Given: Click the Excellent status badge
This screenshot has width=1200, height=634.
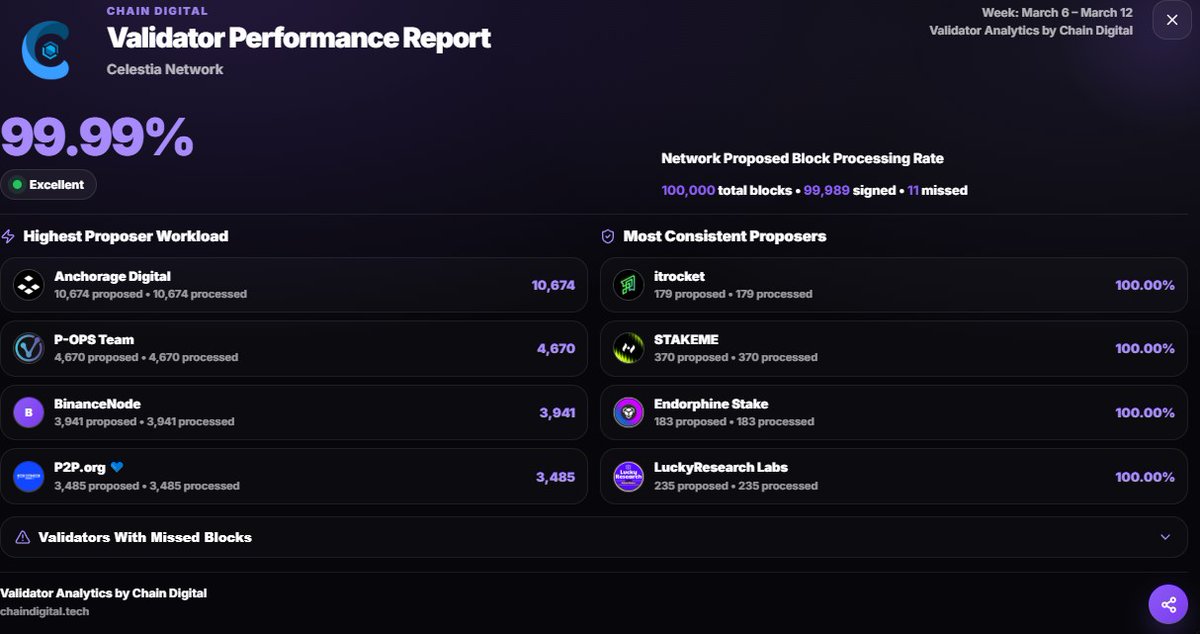Looking at the screenshot, I should [x=48, y=185].
